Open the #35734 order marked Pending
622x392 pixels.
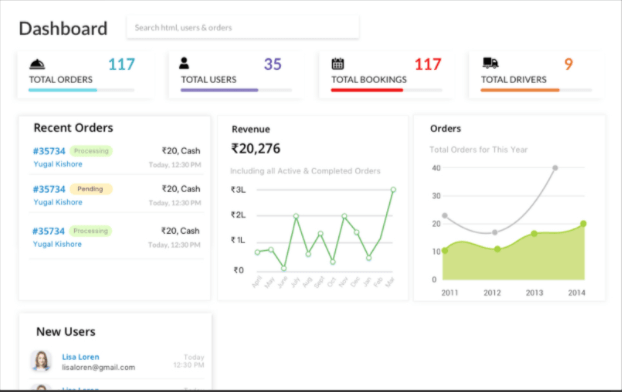pyautogui.click(x=49, y=189)
